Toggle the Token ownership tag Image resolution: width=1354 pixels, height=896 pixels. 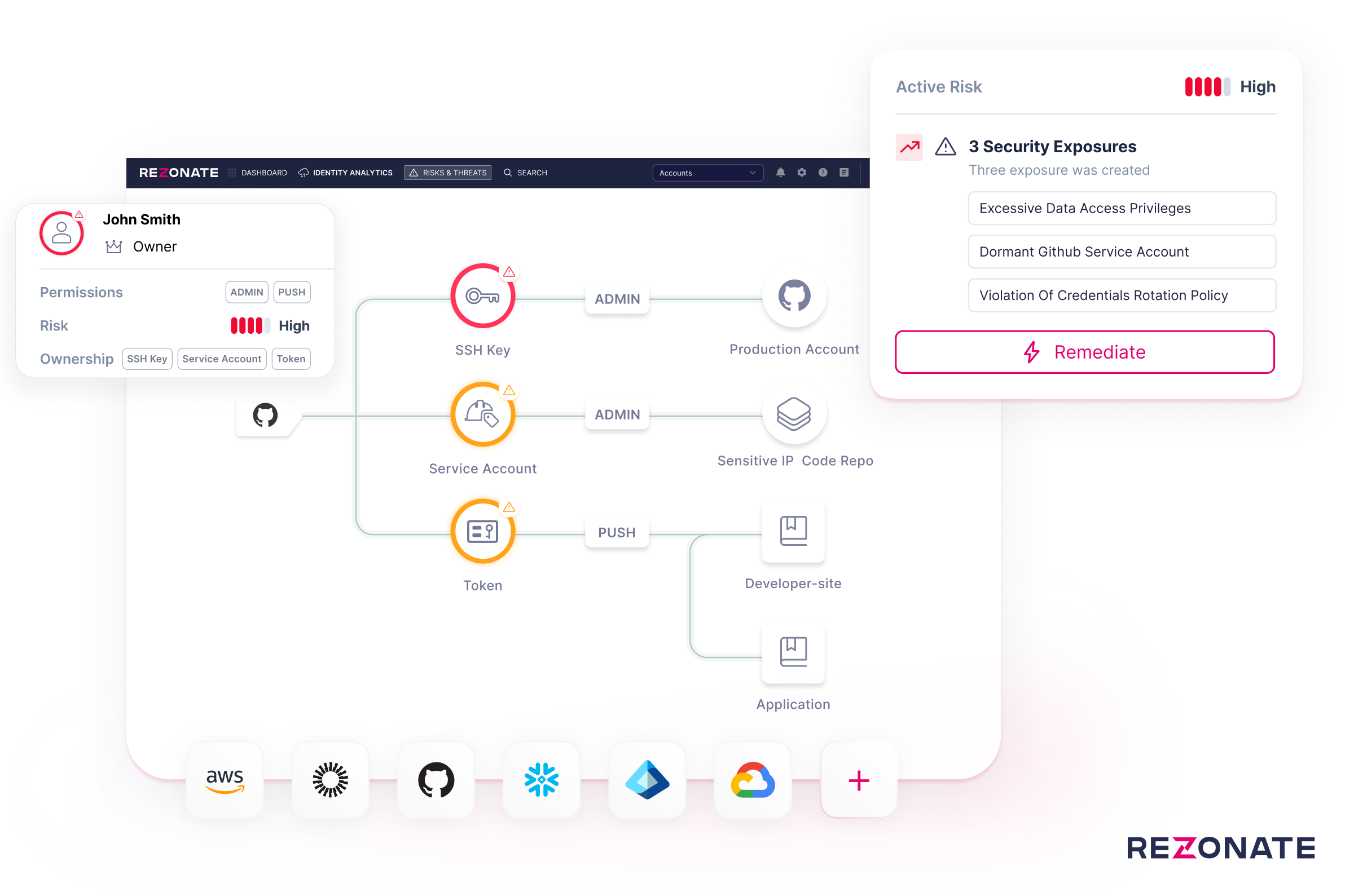tap(289, 359)
